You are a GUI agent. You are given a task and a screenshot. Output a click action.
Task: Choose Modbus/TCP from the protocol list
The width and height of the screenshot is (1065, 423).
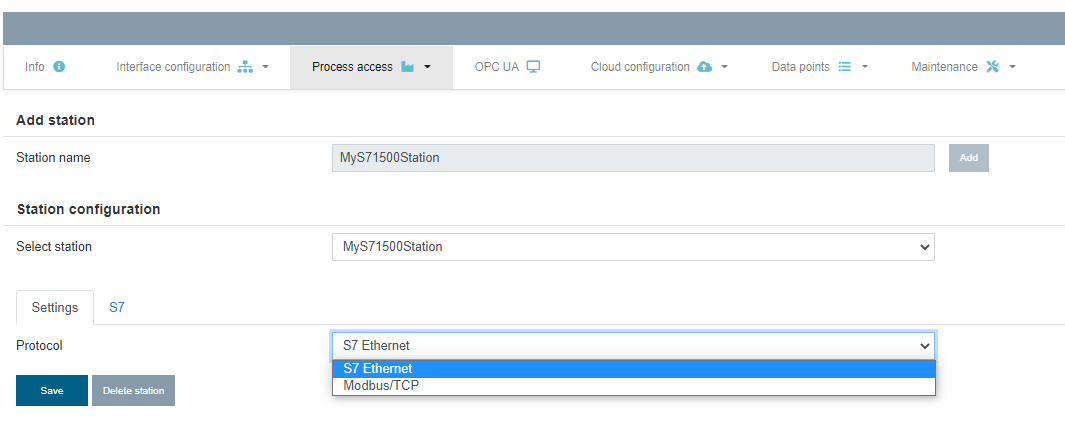[x=634, y=386]
